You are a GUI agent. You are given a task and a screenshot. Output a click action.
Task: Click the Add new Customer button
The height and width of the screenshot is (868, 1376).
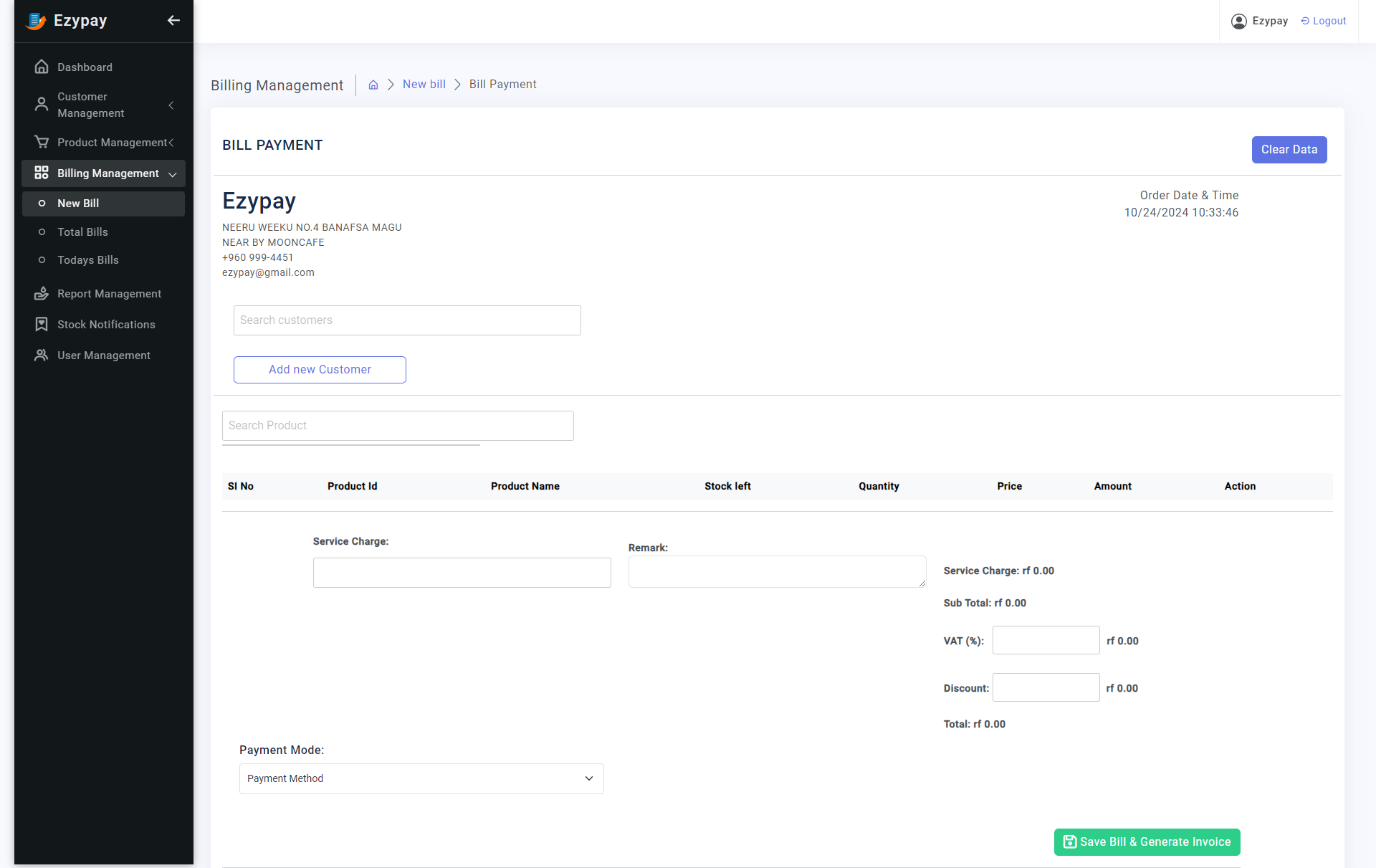[x=320, y=370]
